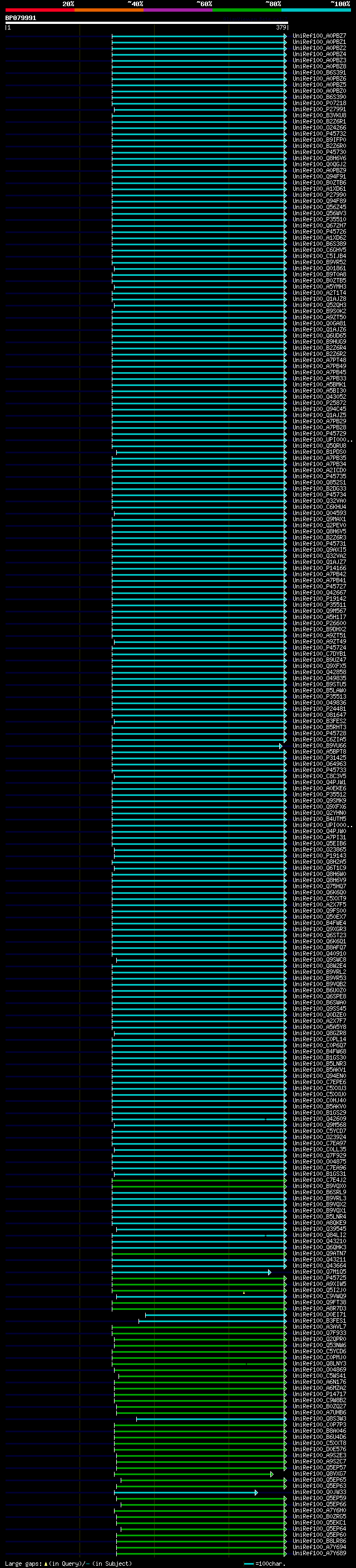The height and width of the screenshot is (1568, 356).
Task: Click the cyan scale bar legend line
Action: (248, 1563)
